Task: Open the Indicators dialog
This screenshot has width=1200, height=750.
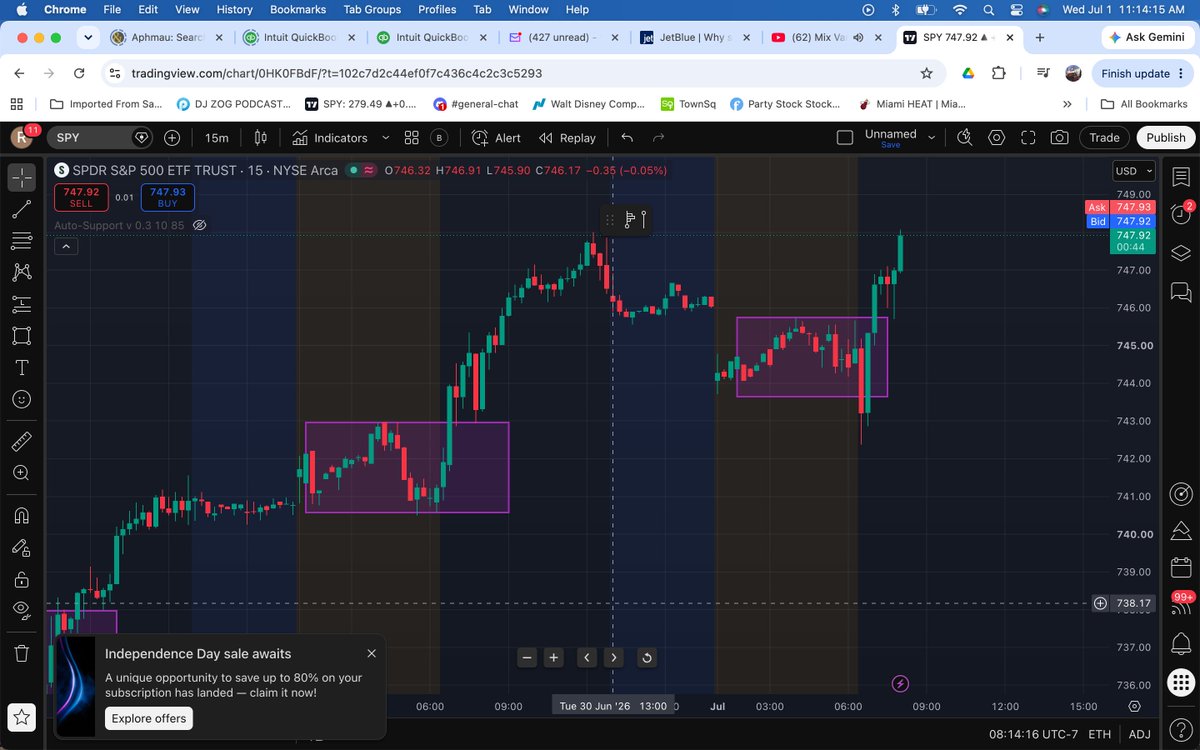Action: click(x=329, y=138)
